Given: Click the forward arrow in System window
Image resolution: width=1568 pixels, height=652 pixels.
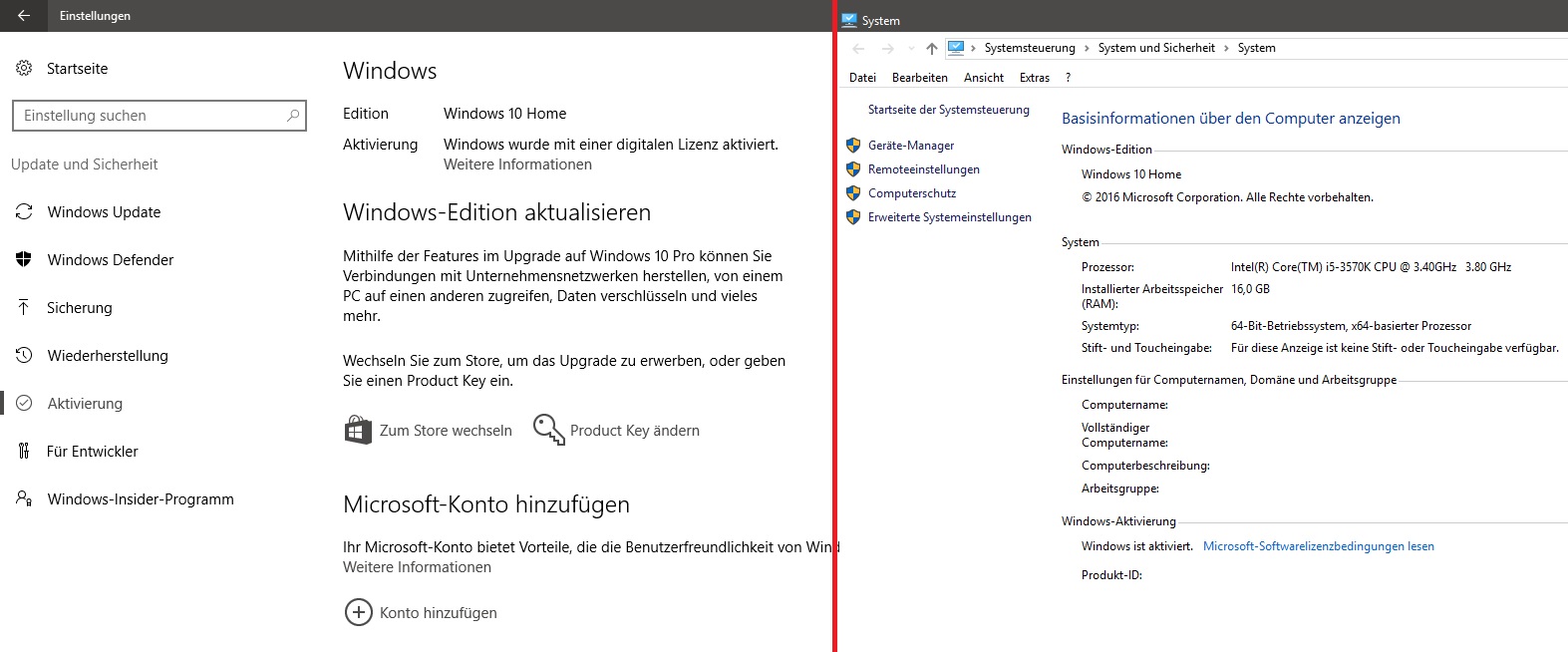Looking at the screenshot, I should pos(887,48).
